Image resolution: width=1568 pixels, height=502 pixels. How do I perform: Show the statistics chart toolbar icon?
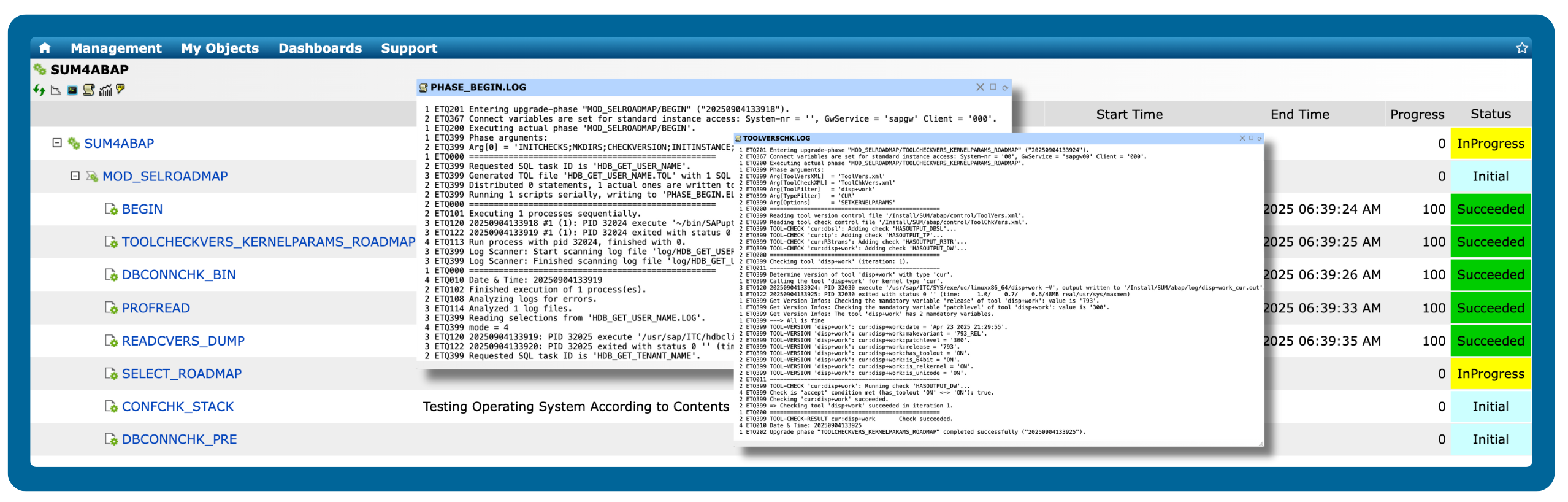coord(105,90)
